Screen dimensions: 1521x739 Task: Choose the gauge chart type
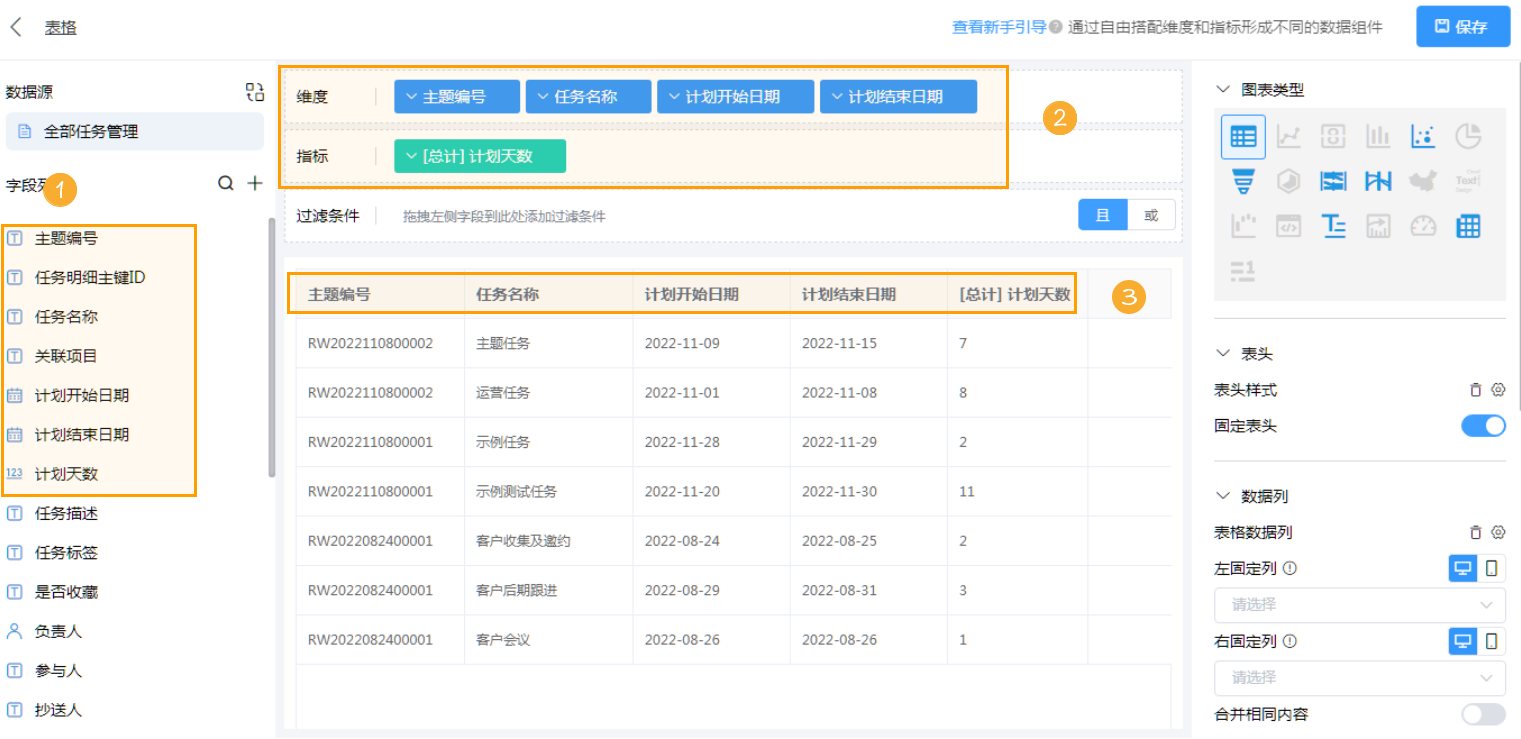(1423, 226)
